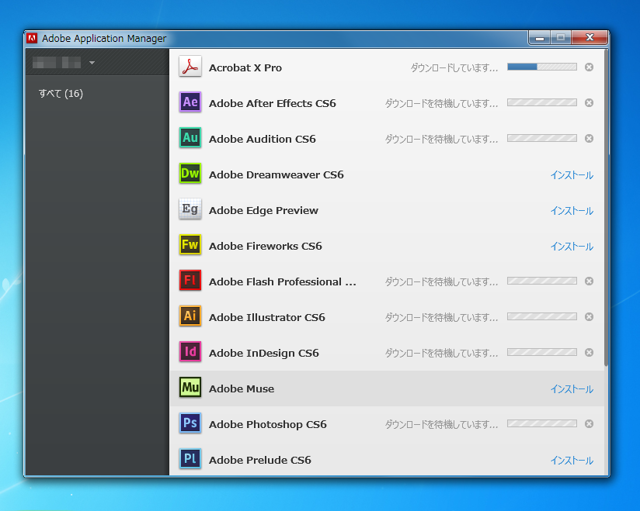Click the Acrobat X Pro download progress bar

pyautogui.click(x=542, y=67)
